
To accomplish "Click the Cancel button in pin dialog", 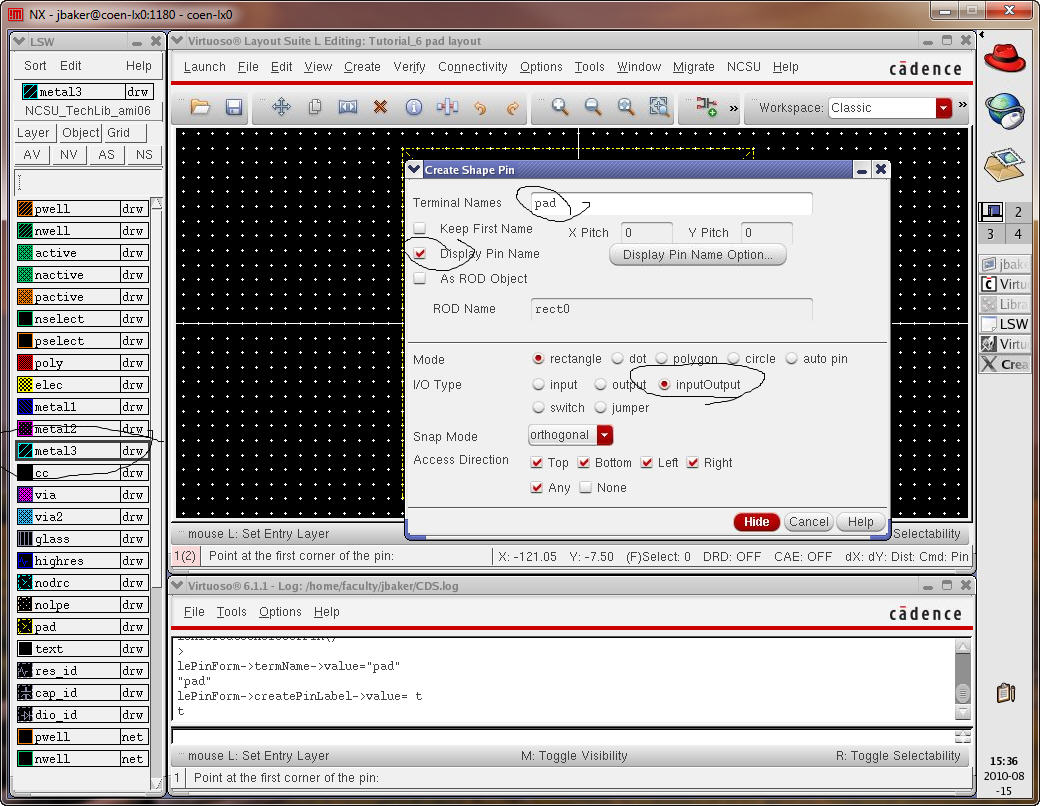I will point(808,522).
